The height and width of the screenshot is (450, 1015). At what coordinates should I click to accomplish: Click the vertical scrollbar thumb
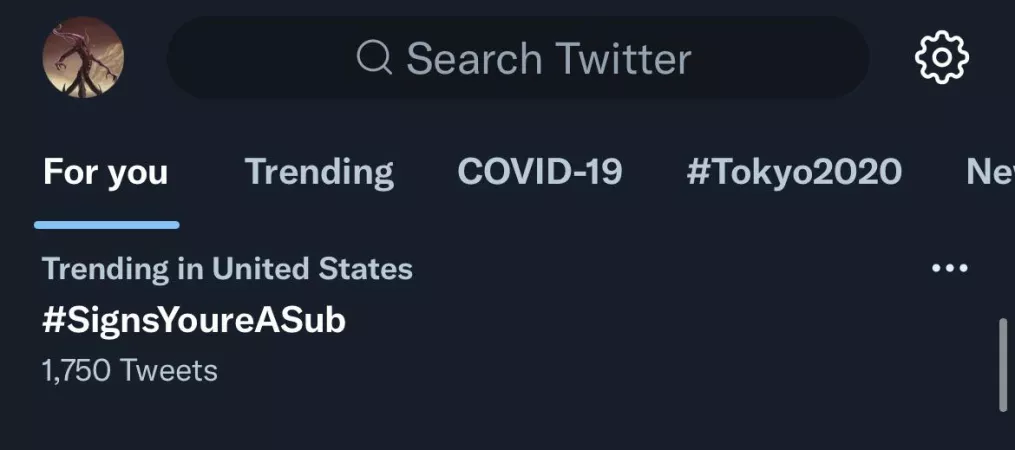click(x=1003, y=365)
